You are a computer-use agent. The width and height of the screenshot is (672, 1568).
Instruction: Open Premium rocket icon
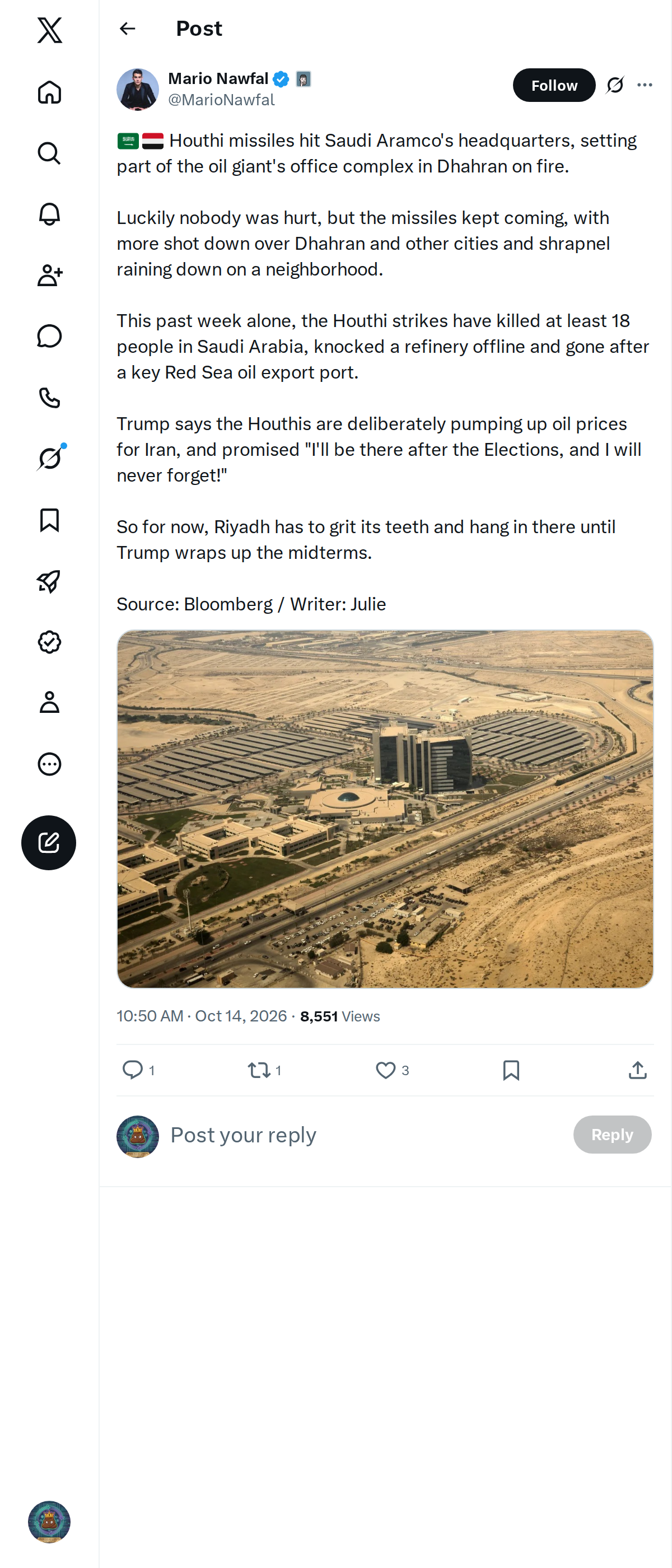[x=49, y=581]
